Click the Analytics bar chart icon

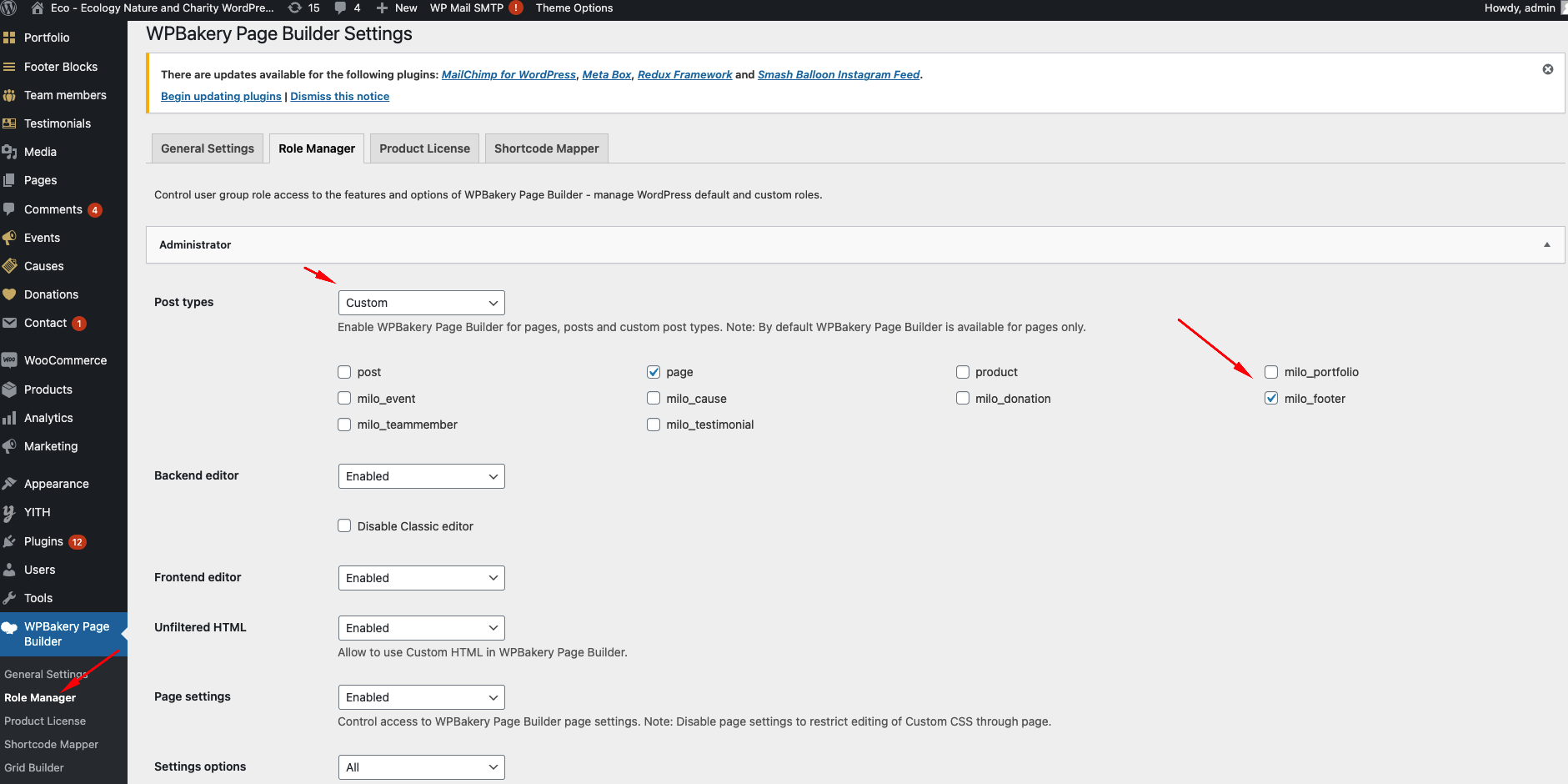point(9,418)
